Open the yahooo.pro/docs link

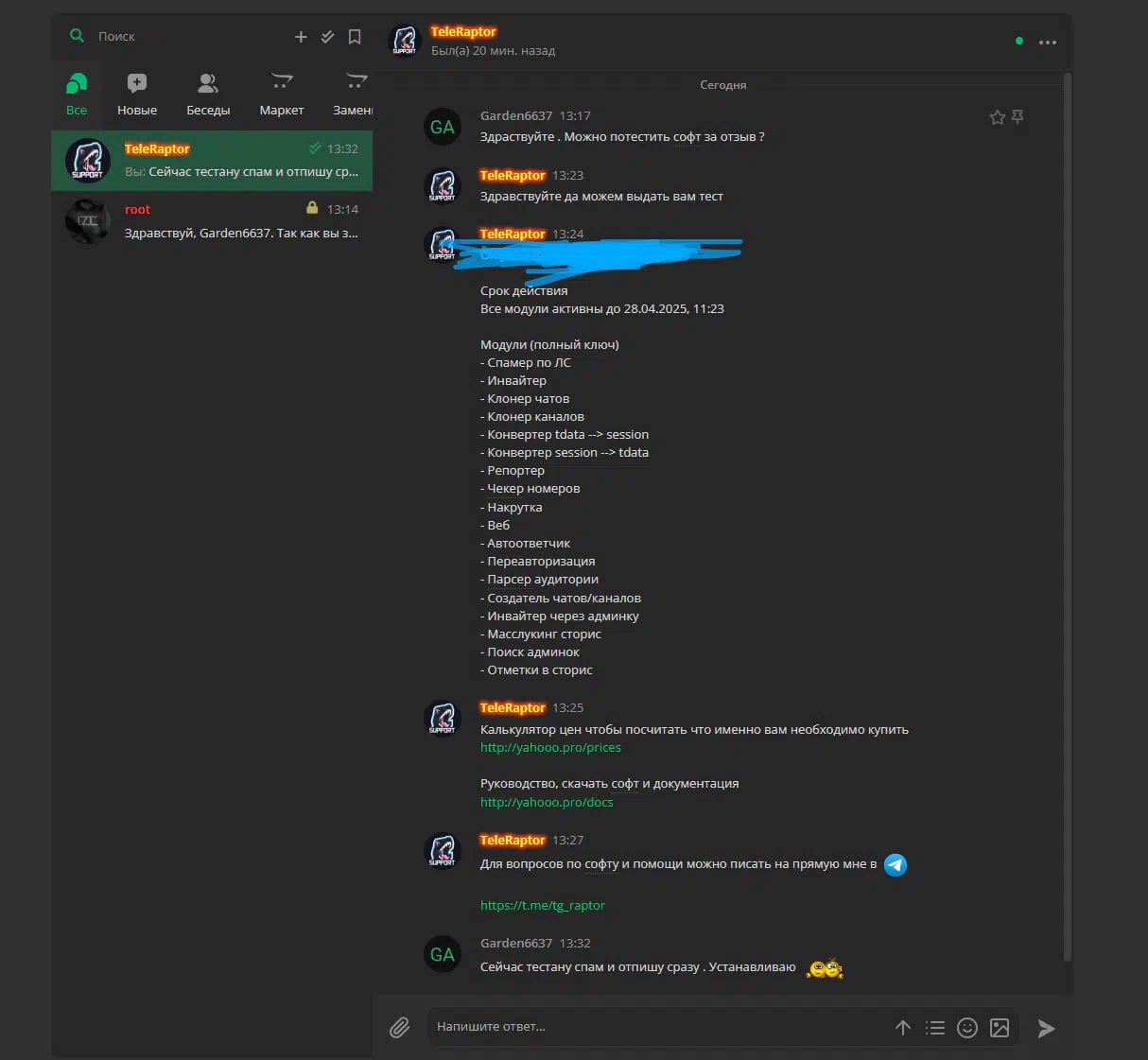click(x=547, y=802)
